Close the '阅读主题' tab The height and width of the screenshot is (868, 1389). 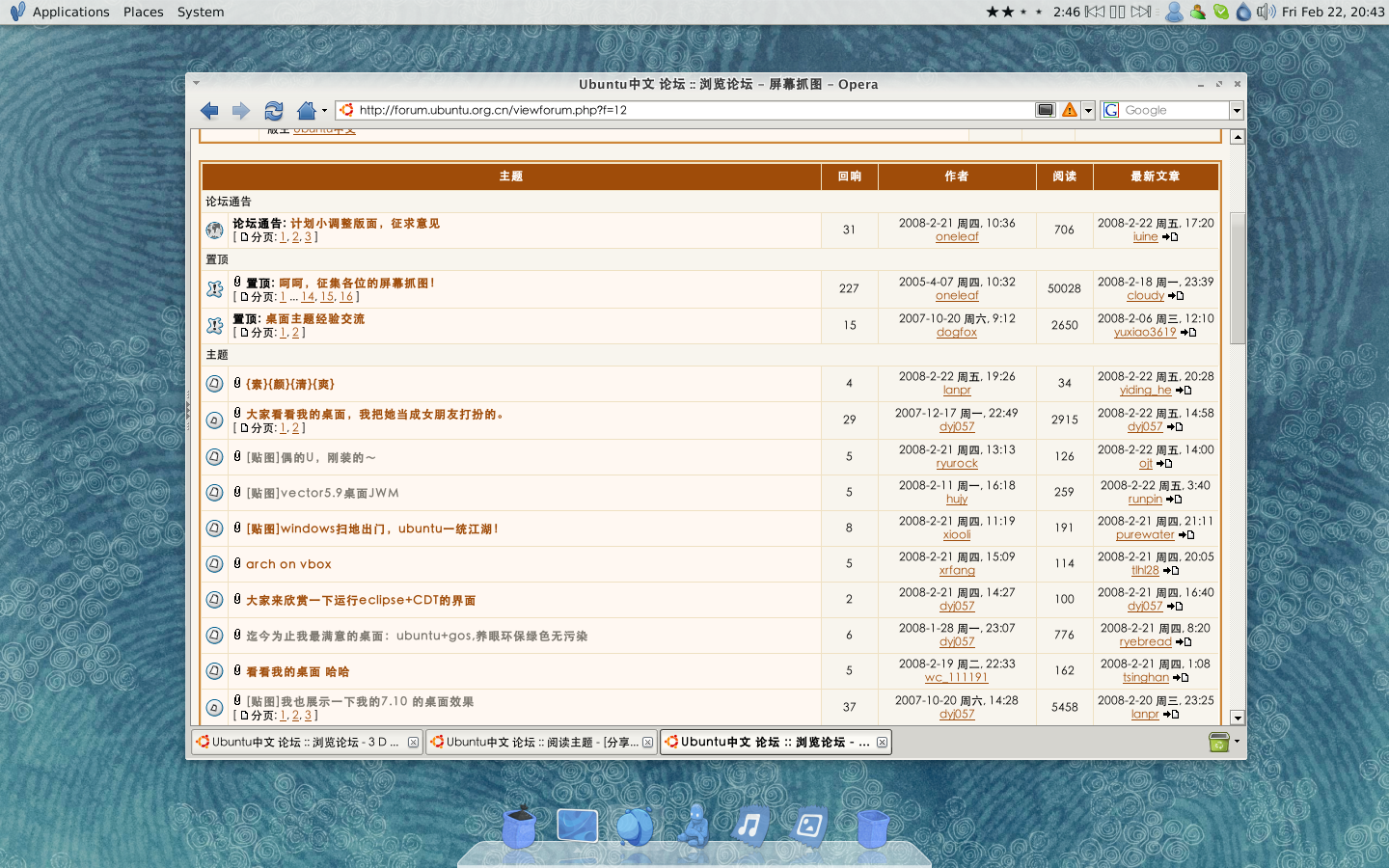[x=647, y=743]
